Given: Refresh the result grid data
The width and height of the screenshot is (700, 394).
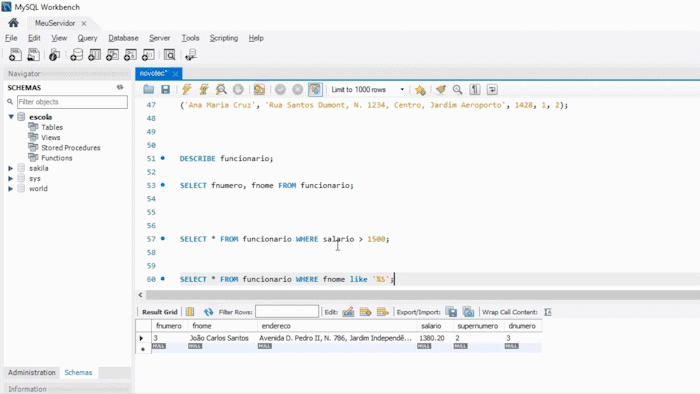Looking at the screenshot, I should (208, 312).
